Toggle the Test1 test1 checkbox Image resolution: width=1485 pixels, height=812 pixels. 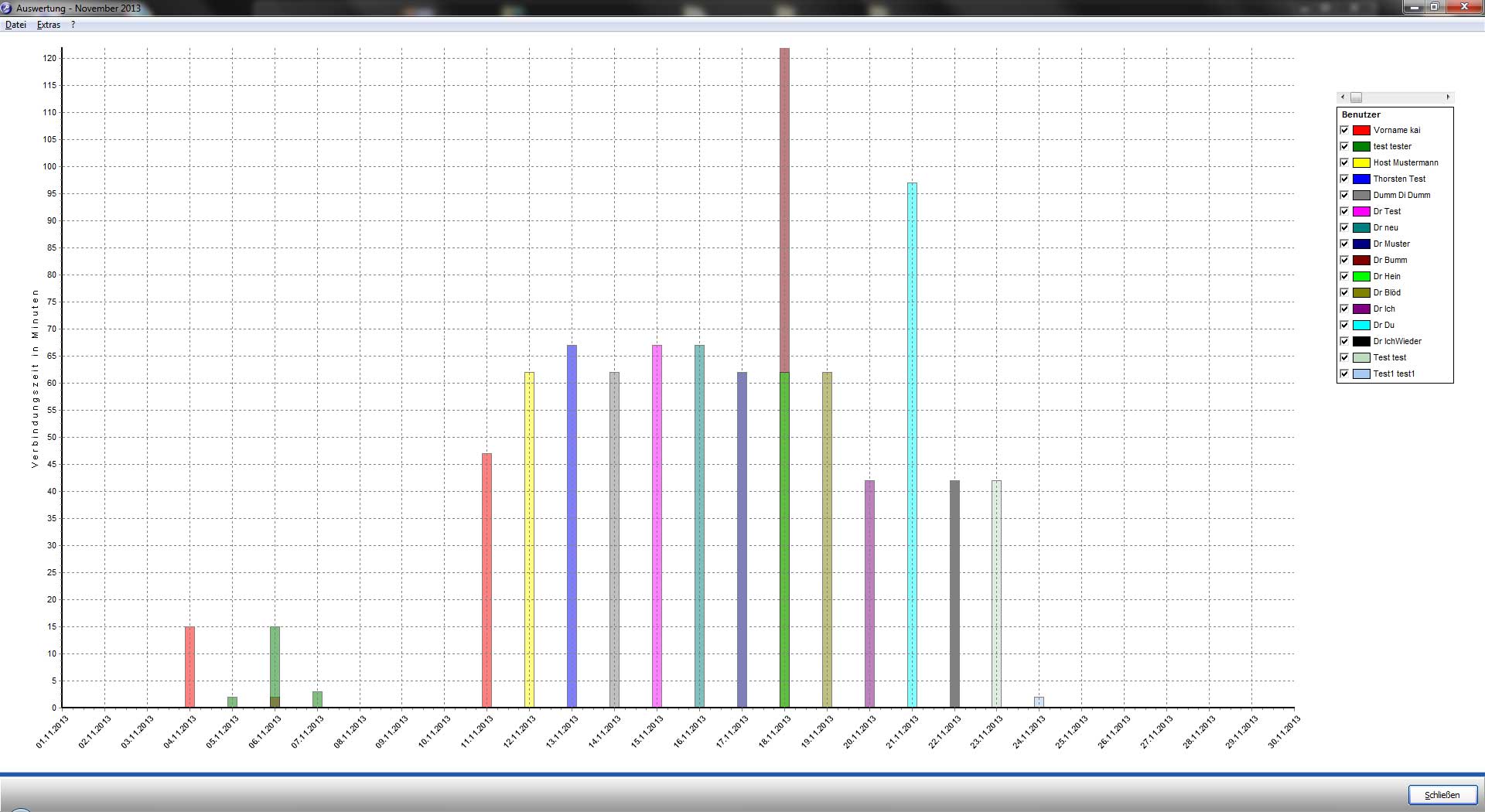click(1344, 374)
